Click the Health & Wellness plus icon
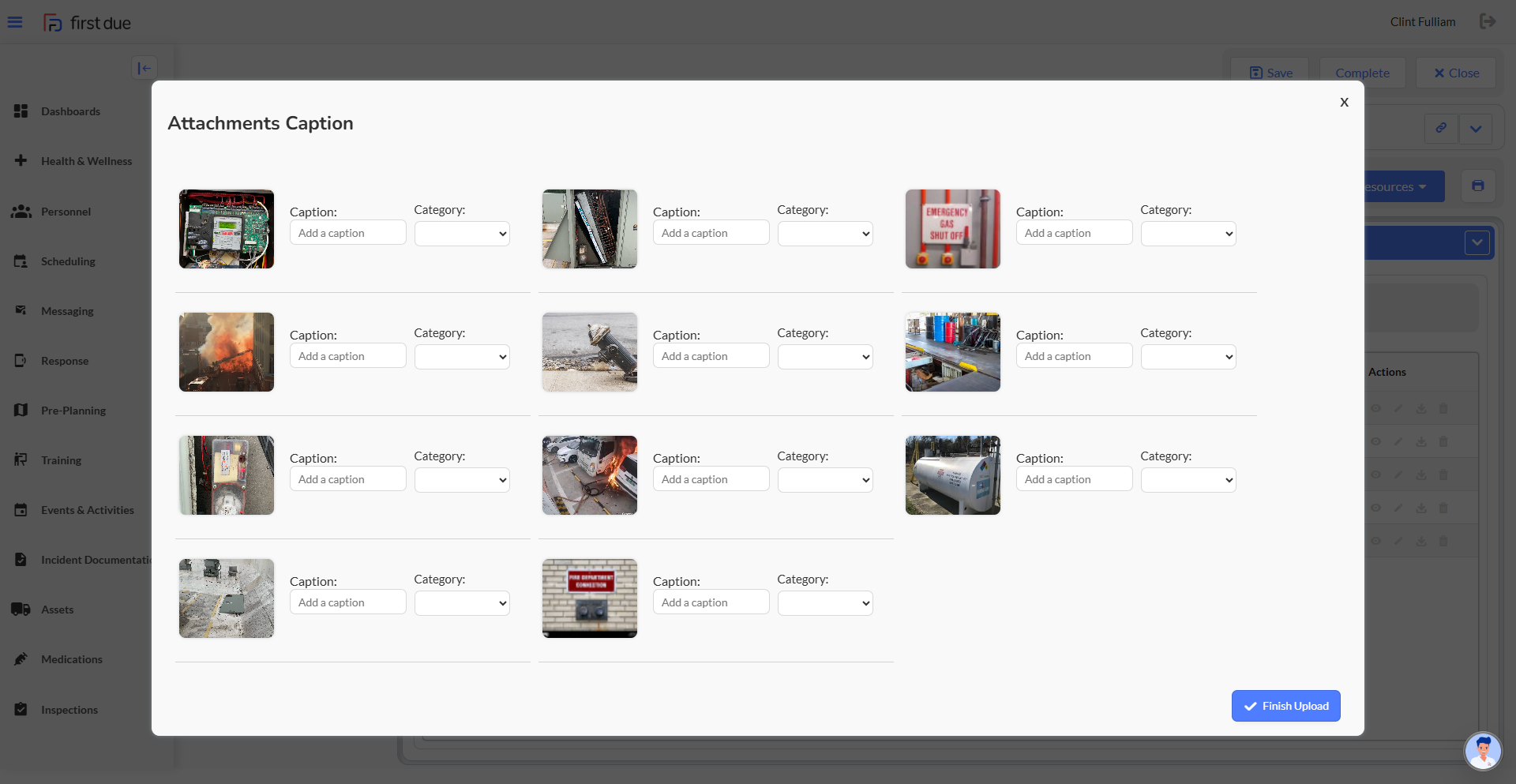 click(21, 160)
